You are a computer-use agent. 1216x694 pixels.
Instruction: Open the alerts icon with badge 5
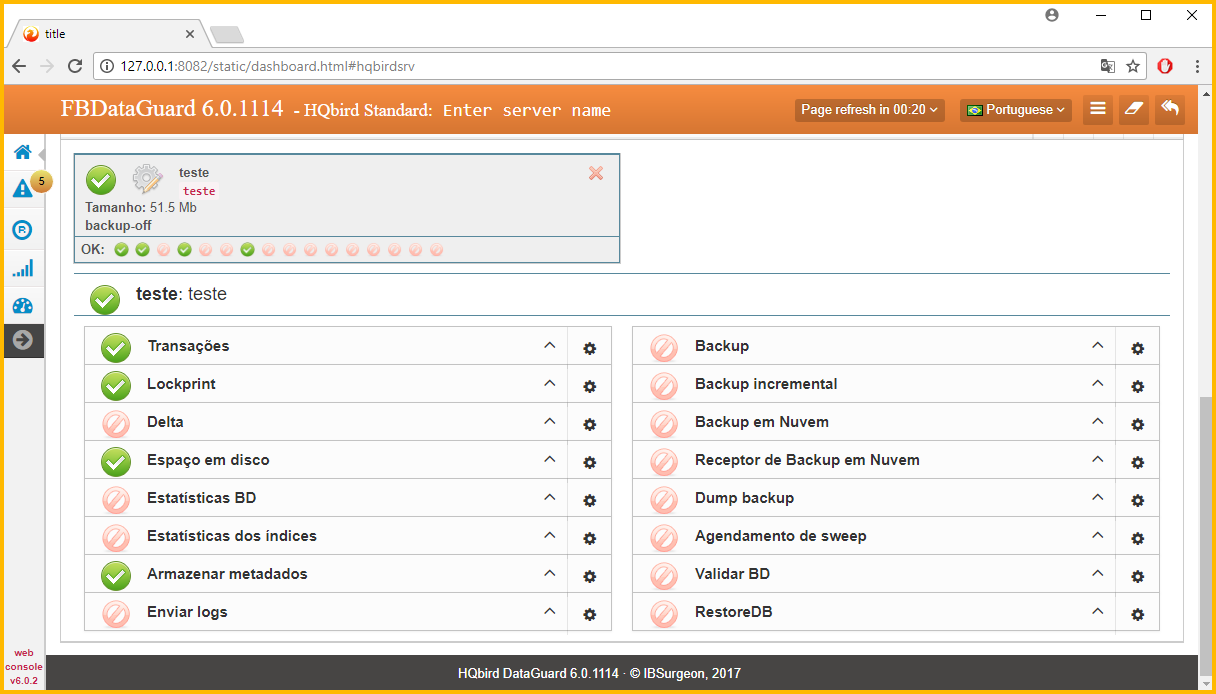pyautogui.click(x=22, y=189)
